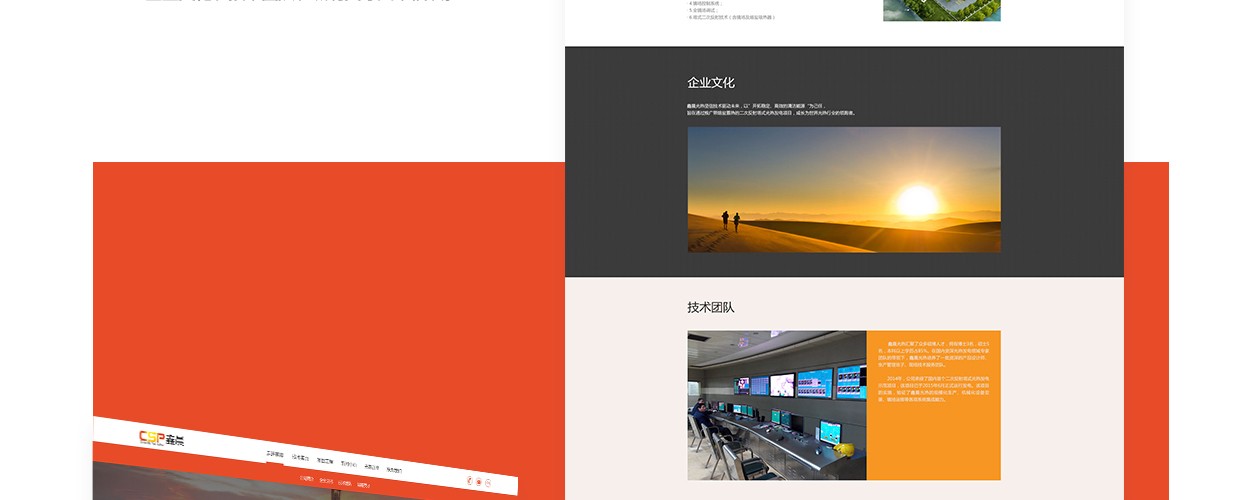Click the third white sub-navigation link
Screen dimensions: 1260x500
[344, 483]
